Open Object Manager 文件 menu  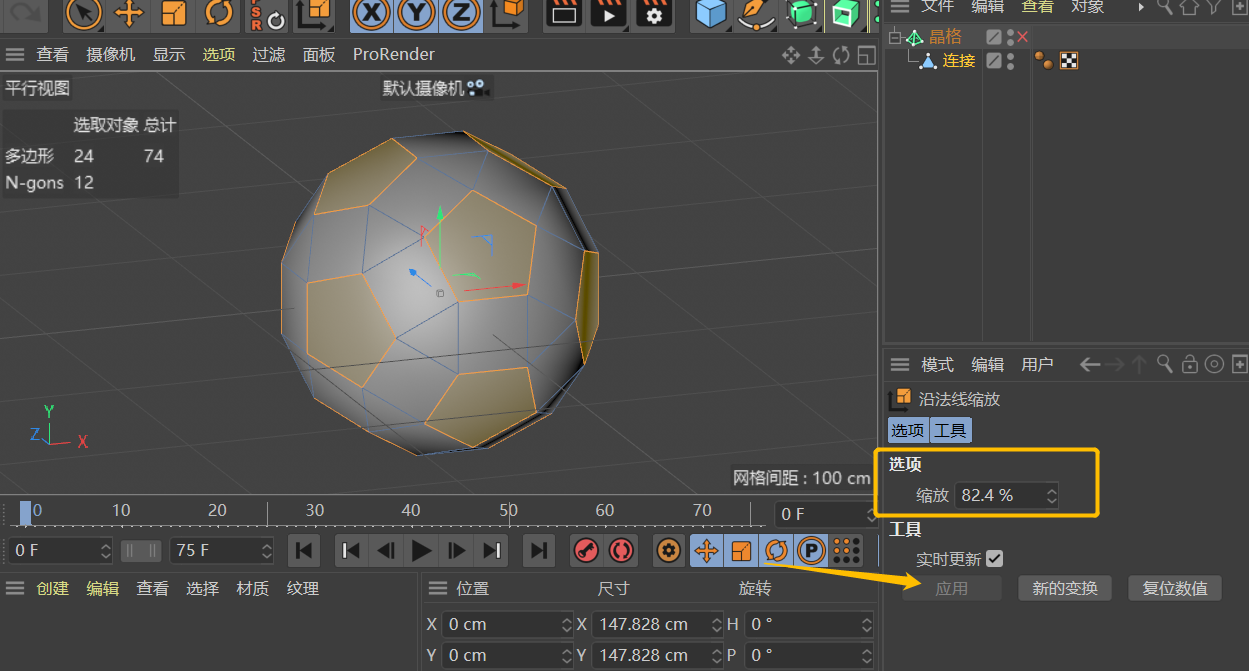[938, 7]
